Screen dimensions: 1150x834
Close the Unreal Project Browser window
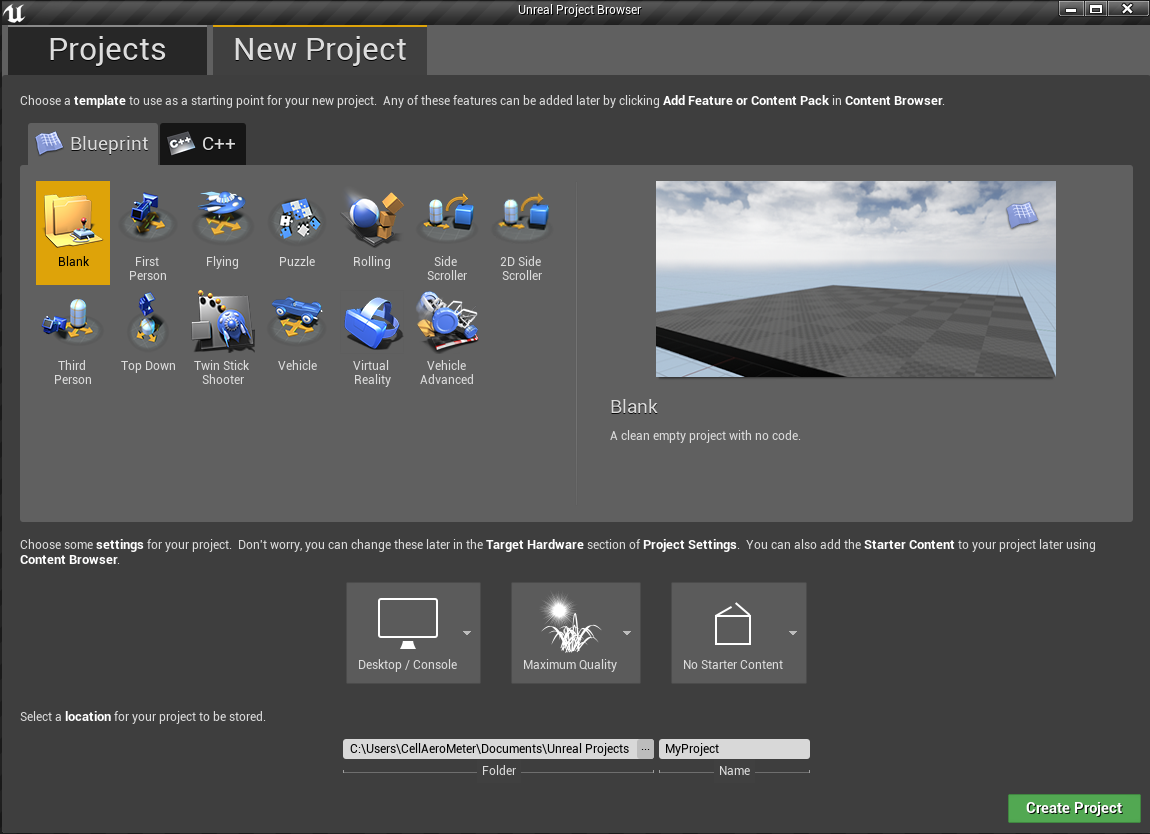(1127, 9)
